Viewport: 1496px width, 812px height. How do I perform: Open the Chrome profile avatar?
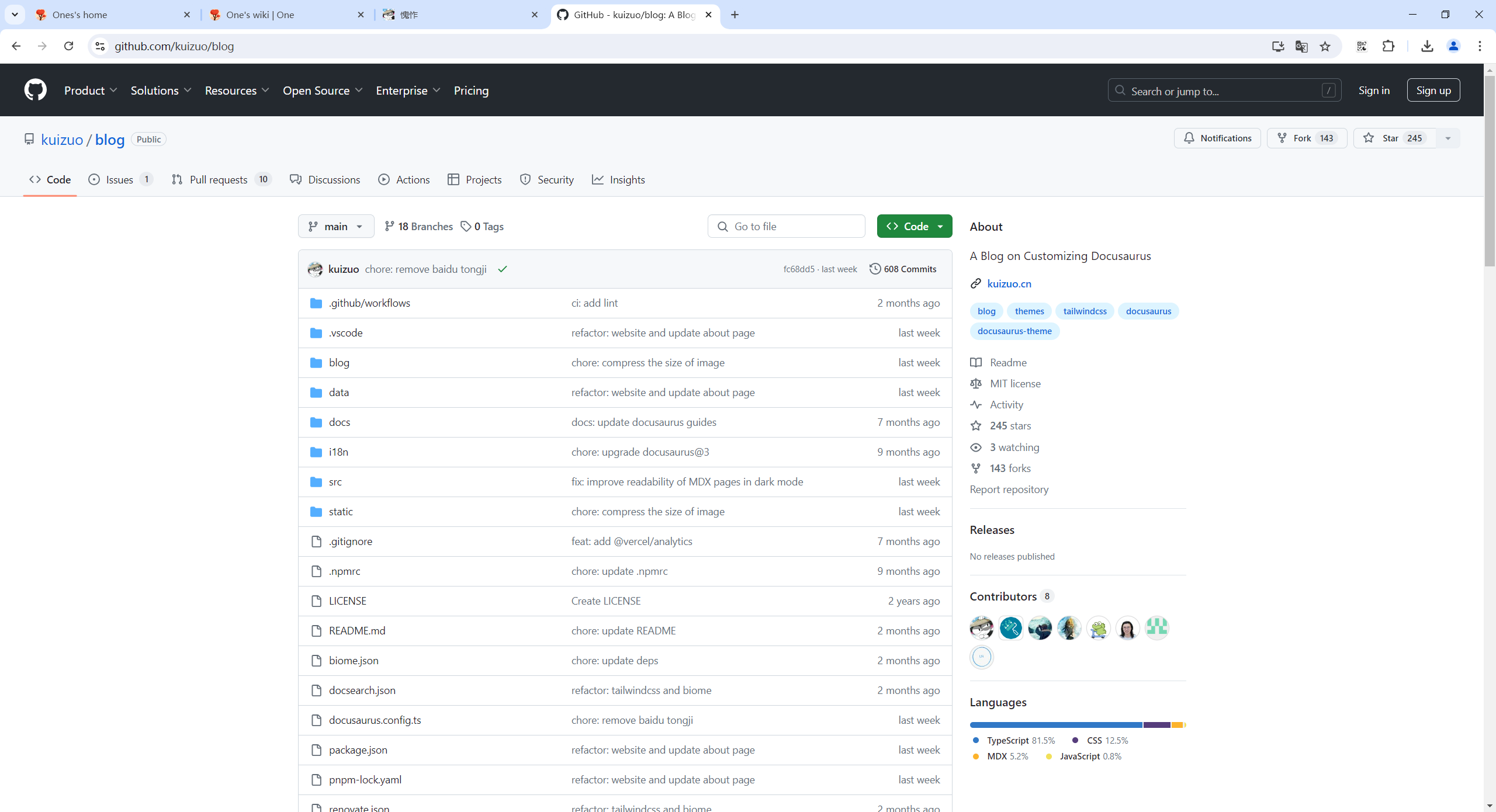click(x=1453, y=46)
